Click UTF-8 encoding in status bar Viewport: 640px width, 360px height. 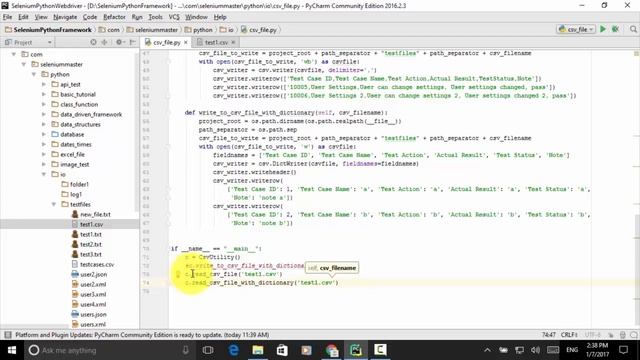point(593,335)
